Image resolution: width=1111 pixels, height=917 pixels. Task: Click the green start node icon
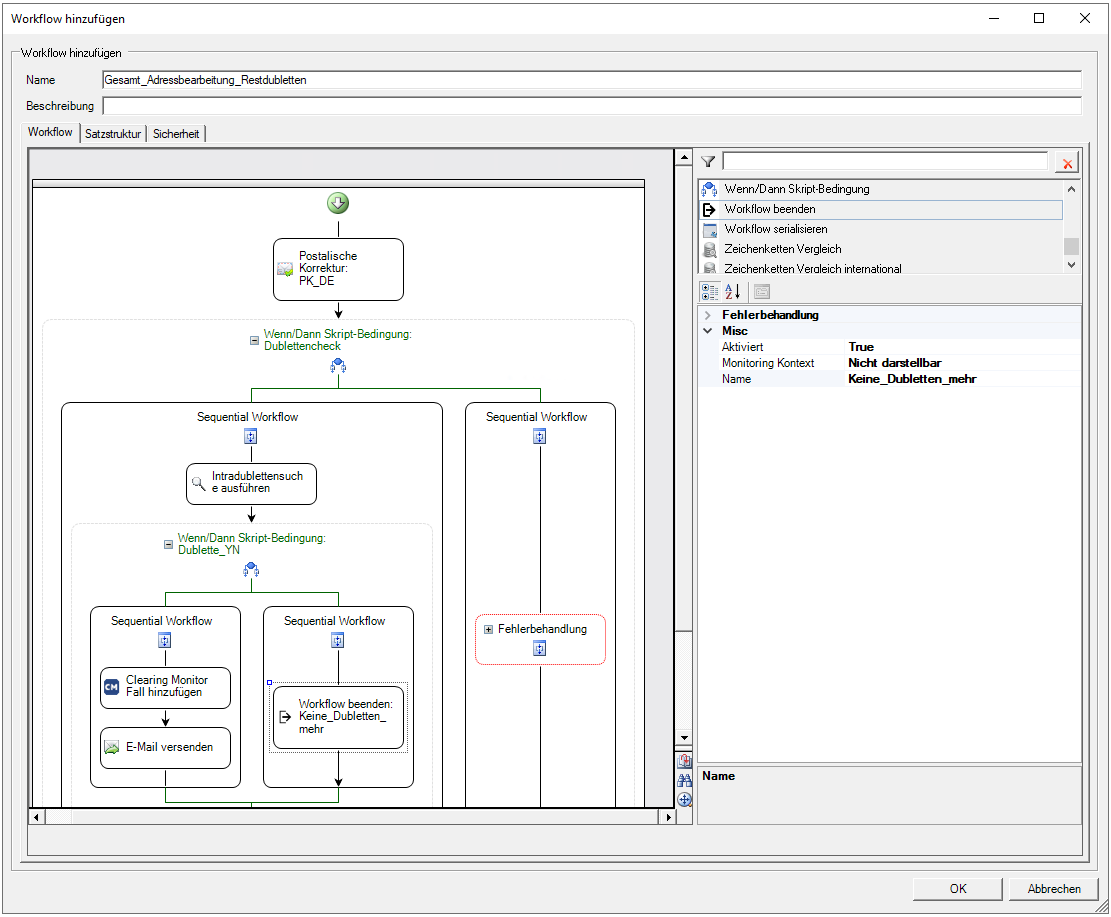click(x=338, y=203)
